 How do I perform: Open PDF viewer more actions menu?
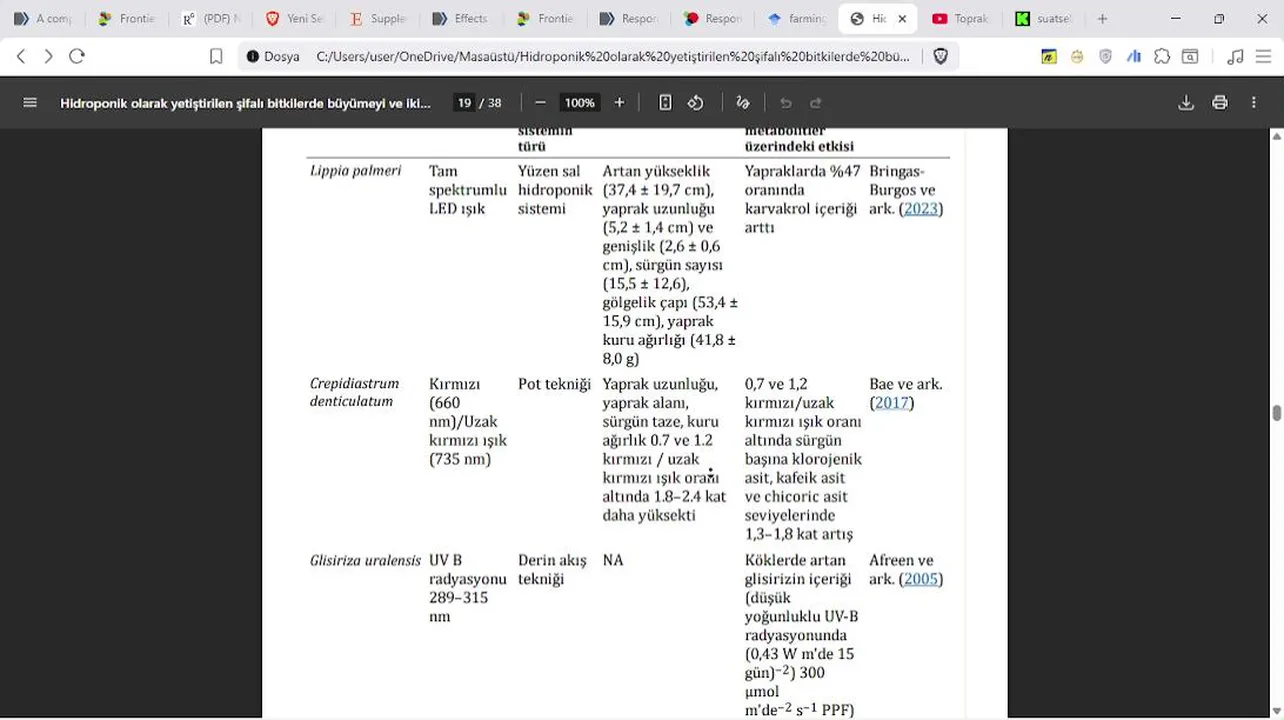[1254, 102]
